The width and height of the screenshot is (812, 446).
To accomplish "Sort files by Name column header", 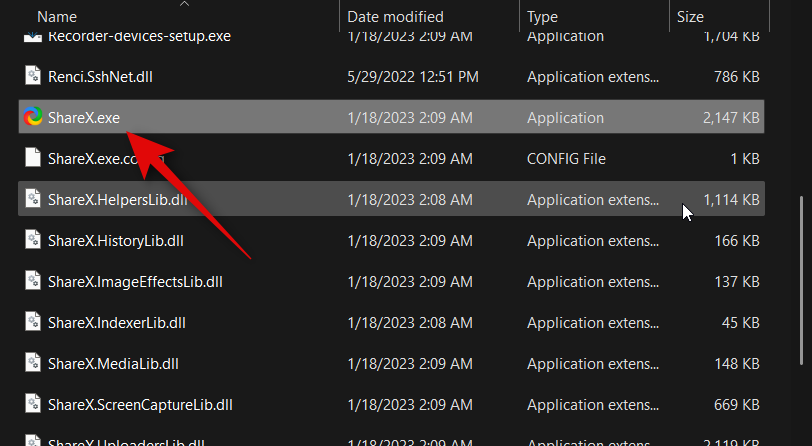I will coord(56,16).
